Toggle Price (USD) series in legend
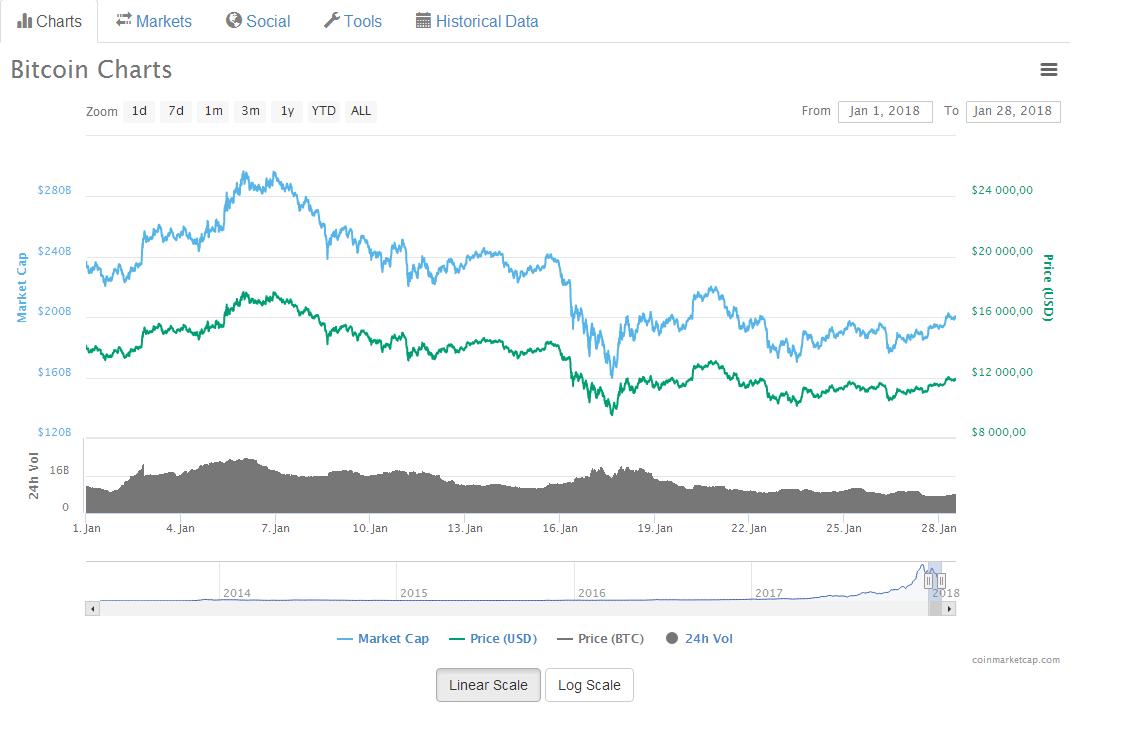Image resolution: width=1130 pixels, height=735 pixels. click(x=493, y=638)
